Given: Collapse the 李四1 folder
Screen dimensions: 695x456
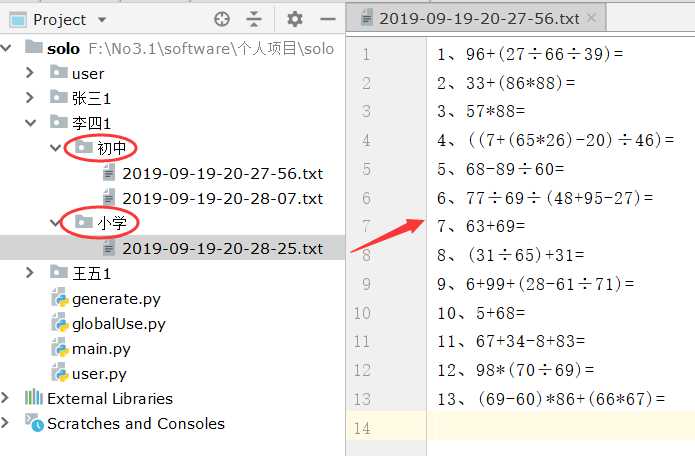Looking at the screenshot, I should click(30, 123).
